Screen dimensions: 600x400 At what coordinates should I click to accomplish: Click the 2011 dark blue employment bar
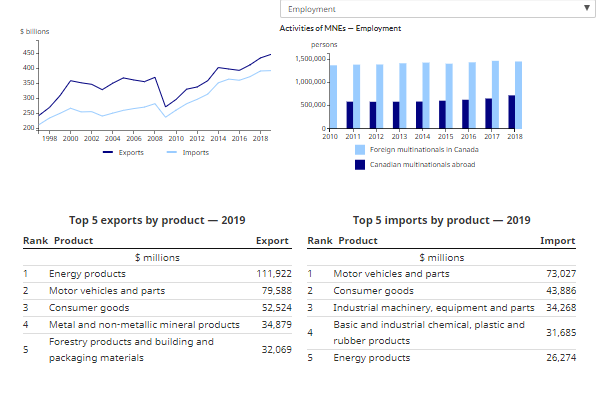(x=350, y=115)
